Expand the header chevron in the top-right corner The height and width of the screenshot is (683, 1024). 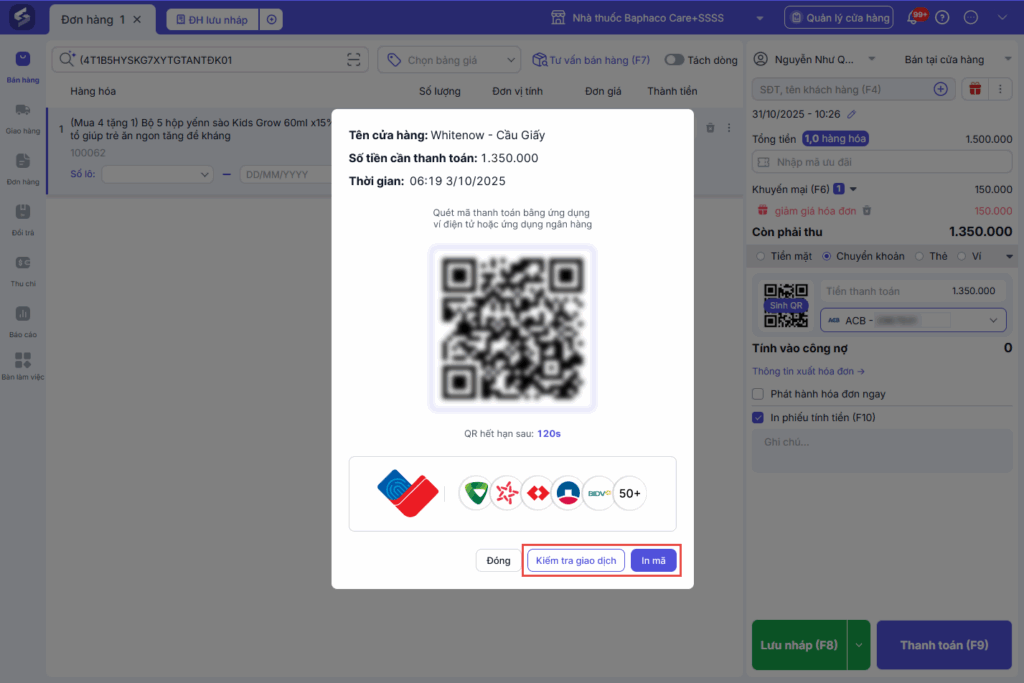[1002, 18]
